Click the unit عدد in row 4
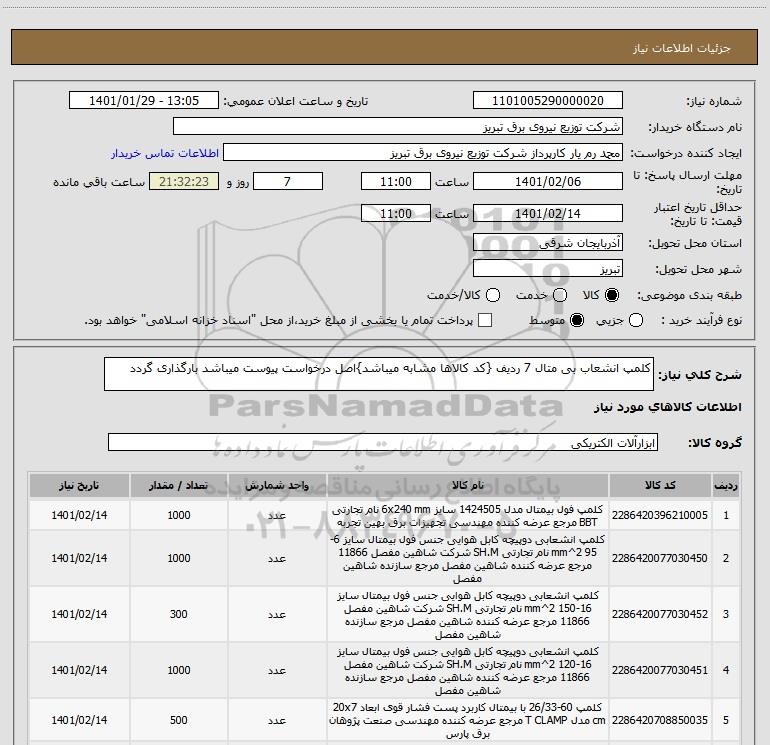The width and height of the screenshot is (770, 745). [277, 670]
